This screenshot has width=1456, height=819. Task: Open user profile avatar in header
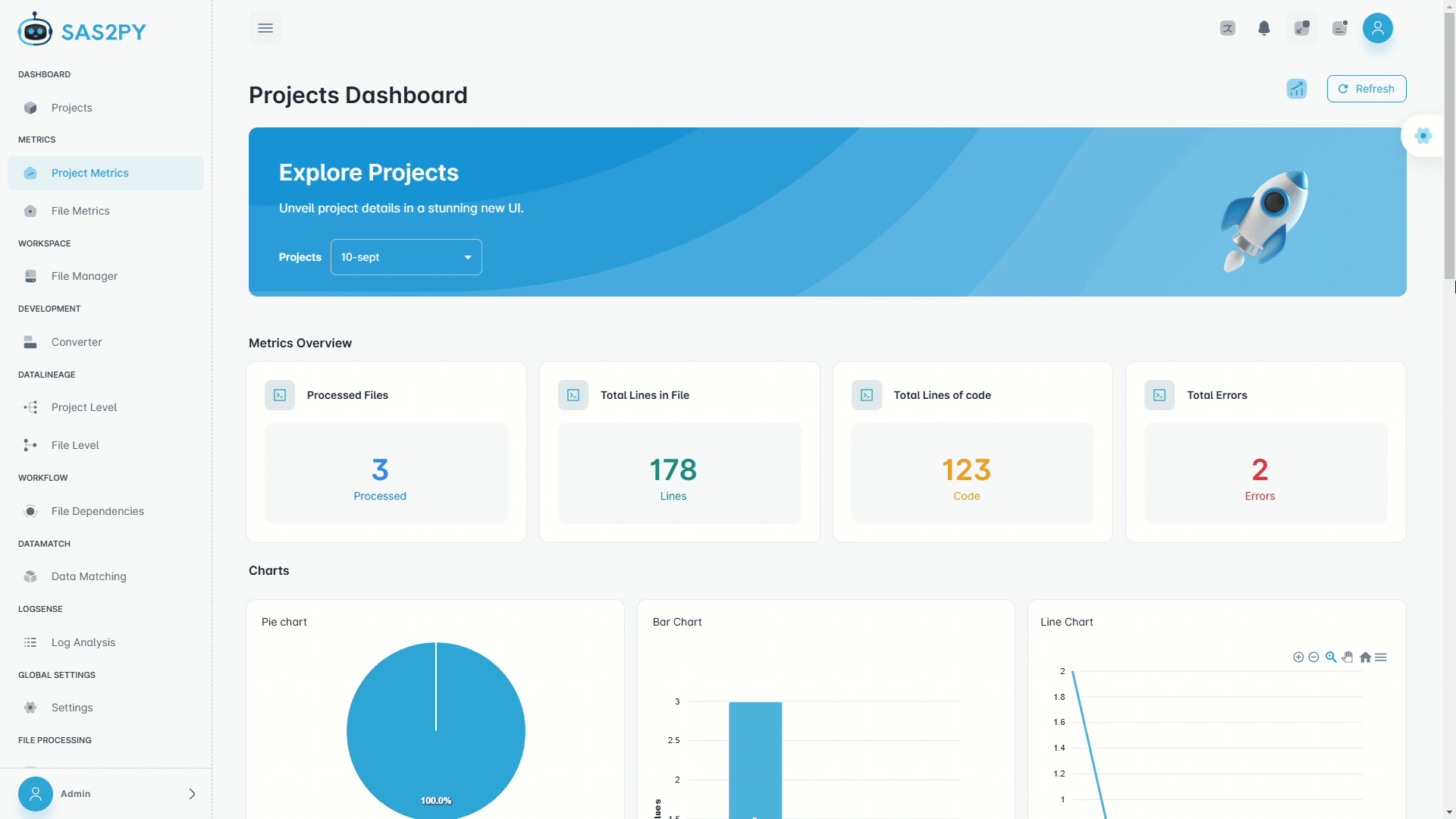coord(1377,28)
